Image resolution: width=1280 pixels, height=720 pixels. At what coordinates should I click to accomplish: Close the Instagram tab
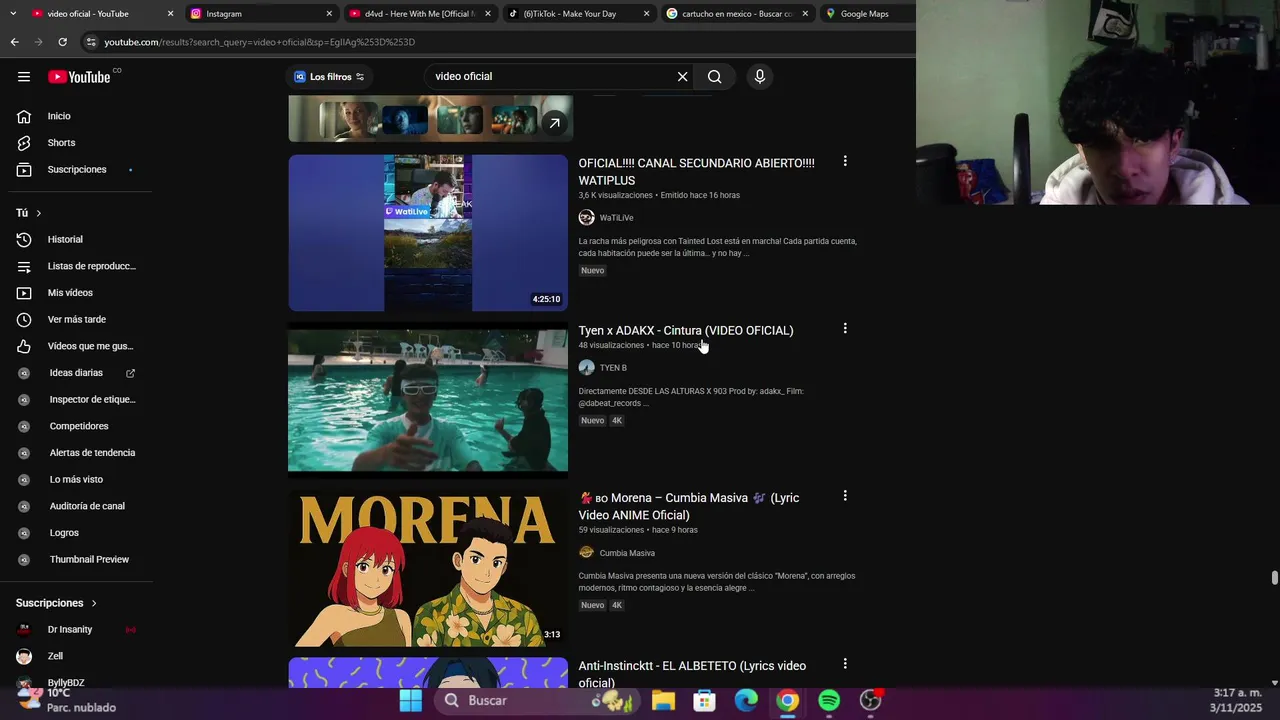[x=329, y=14]
